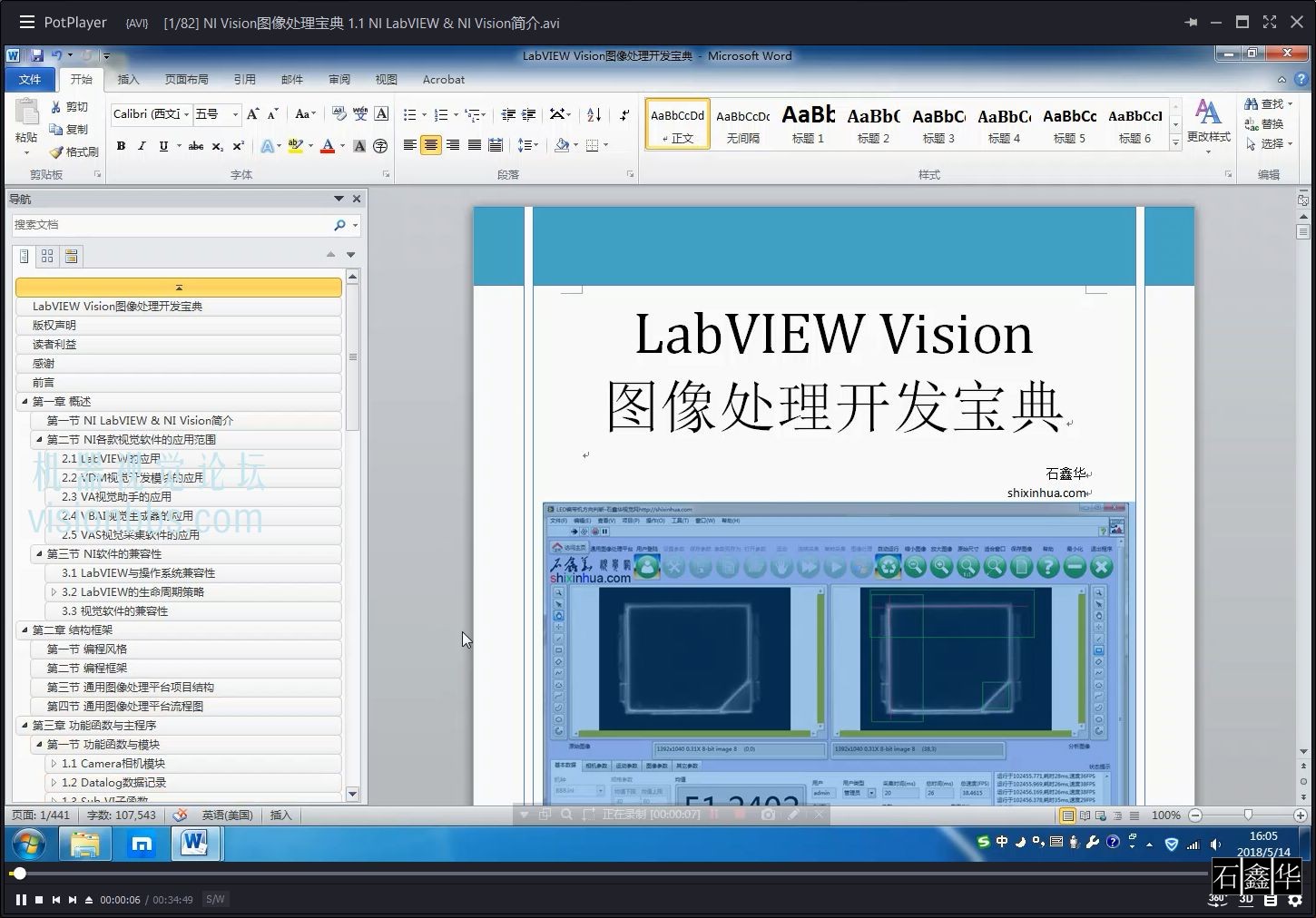
Task: Collapse the 第二章 结构框架 heading
Action: (x=25, y=630)
